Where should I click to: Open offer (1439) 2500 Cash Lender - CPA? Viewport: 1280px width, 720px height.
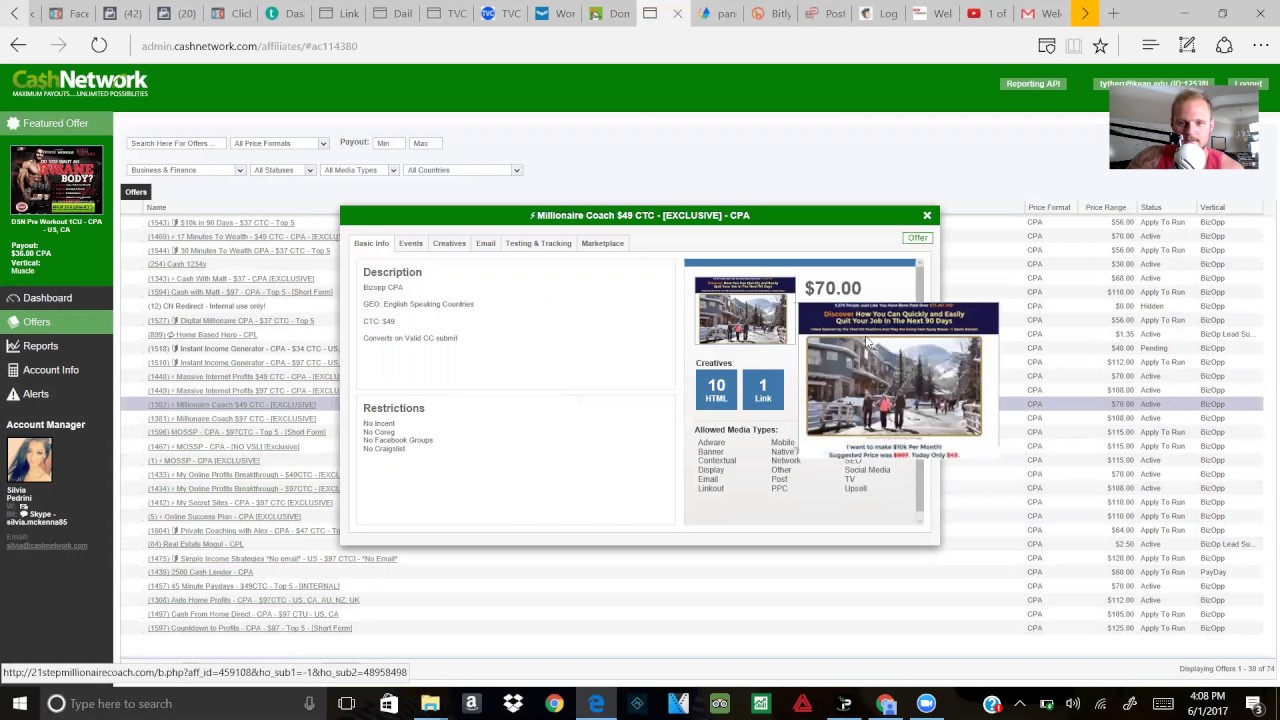click(x=200, y=573)
